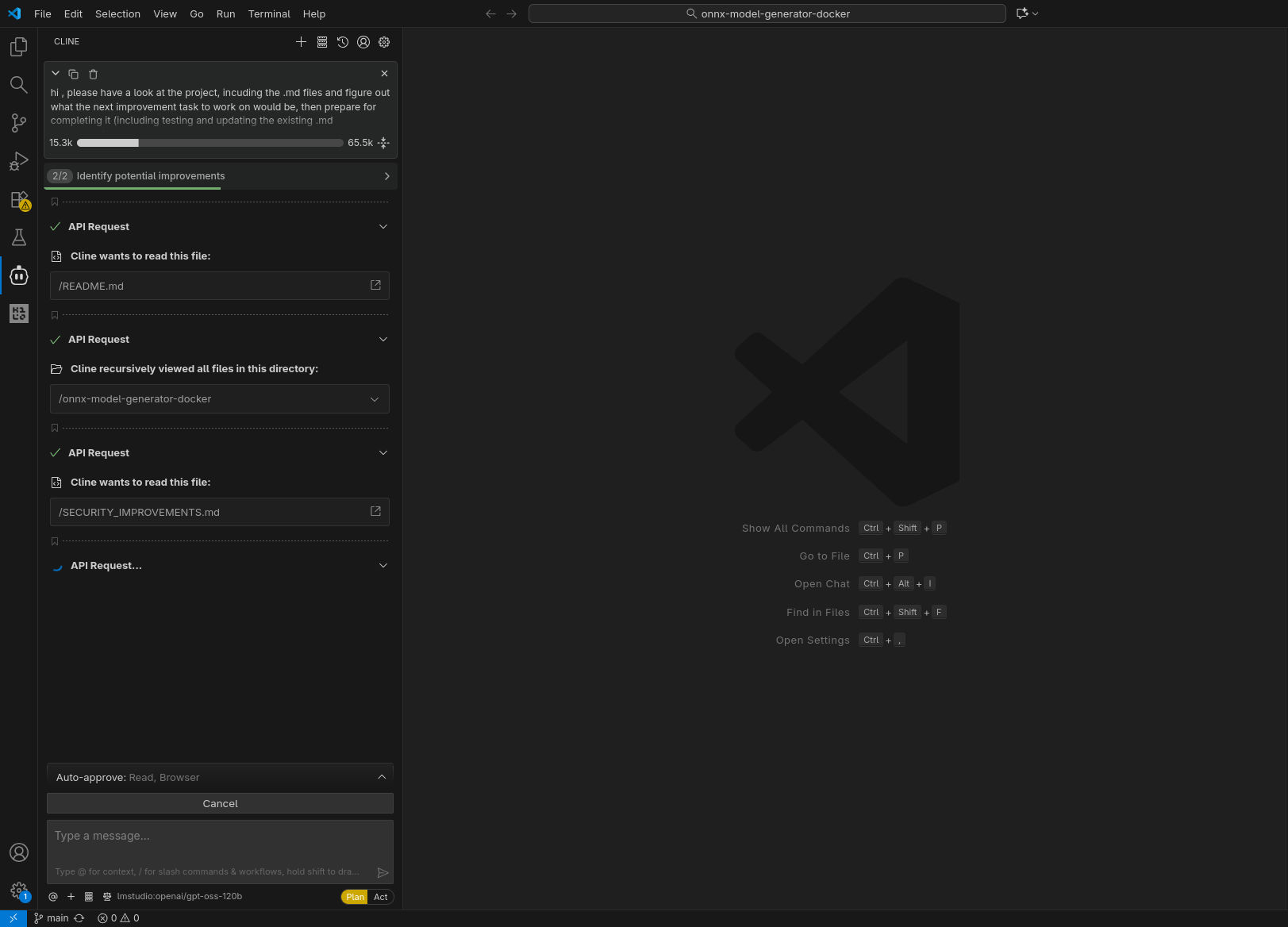The image size is (1288, 927).
Task: Open the Run and Debug view
Action: point(19,161)
